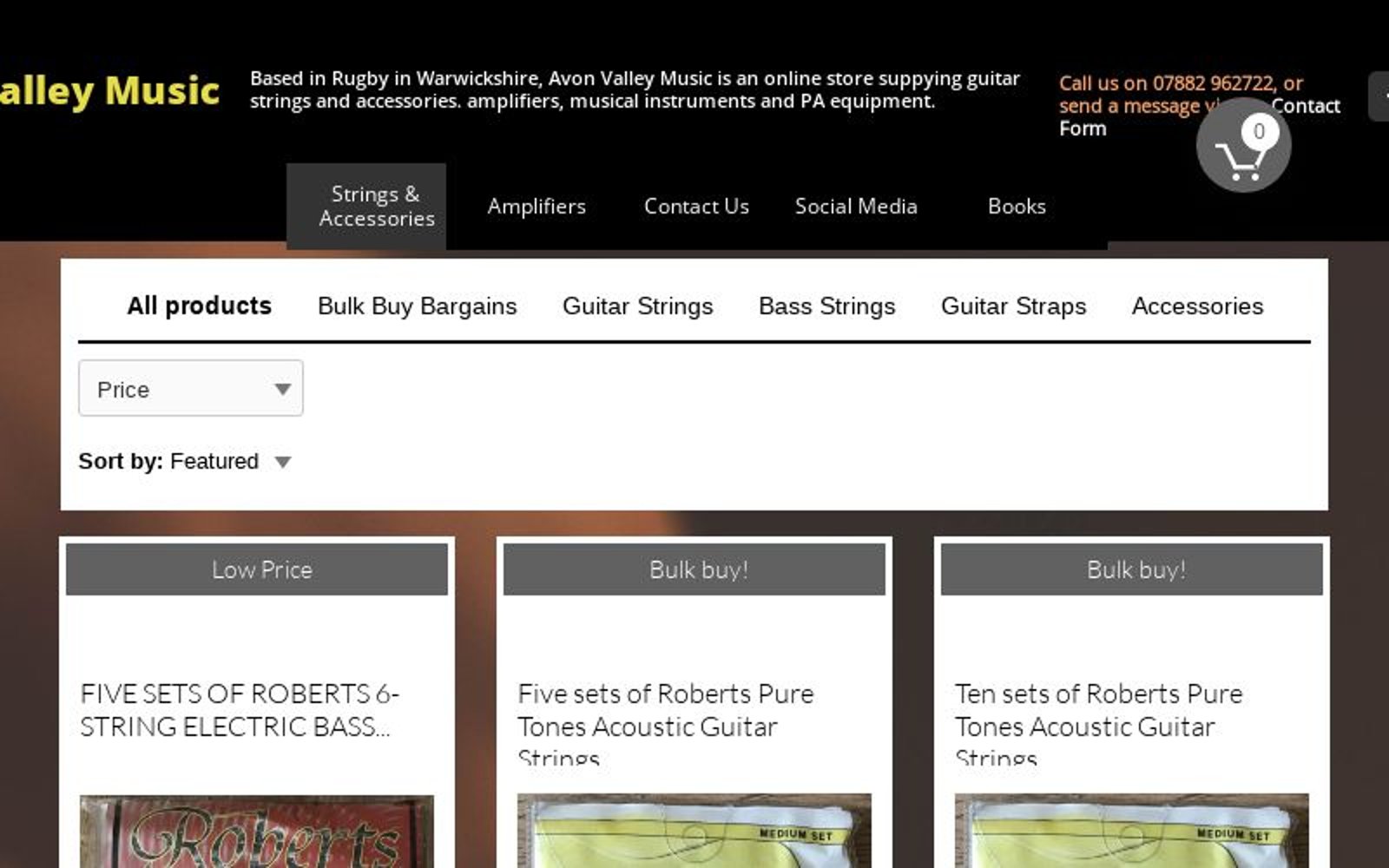The height and width of the screenshot is (868, 1389).
Task: Open the Sort by Featured dropdown
Action: (x=185, y=461)
